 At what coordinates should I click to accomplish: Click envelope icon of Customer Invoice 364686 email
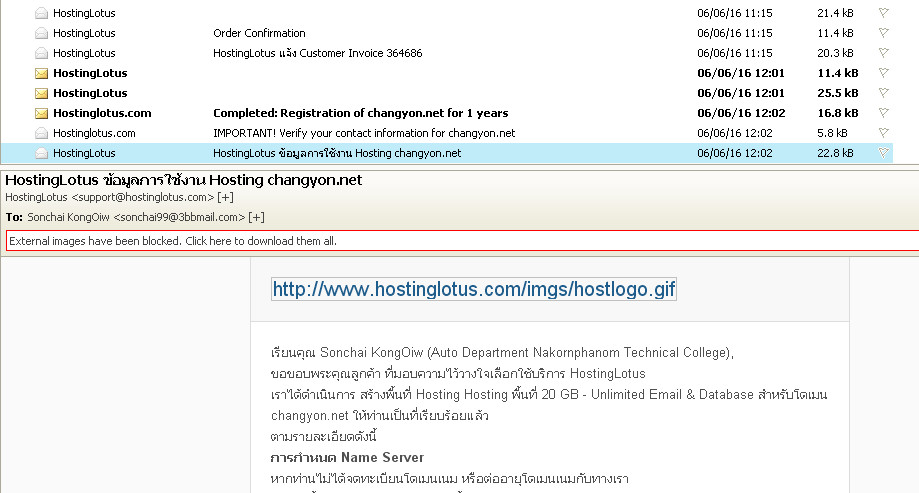41,53
